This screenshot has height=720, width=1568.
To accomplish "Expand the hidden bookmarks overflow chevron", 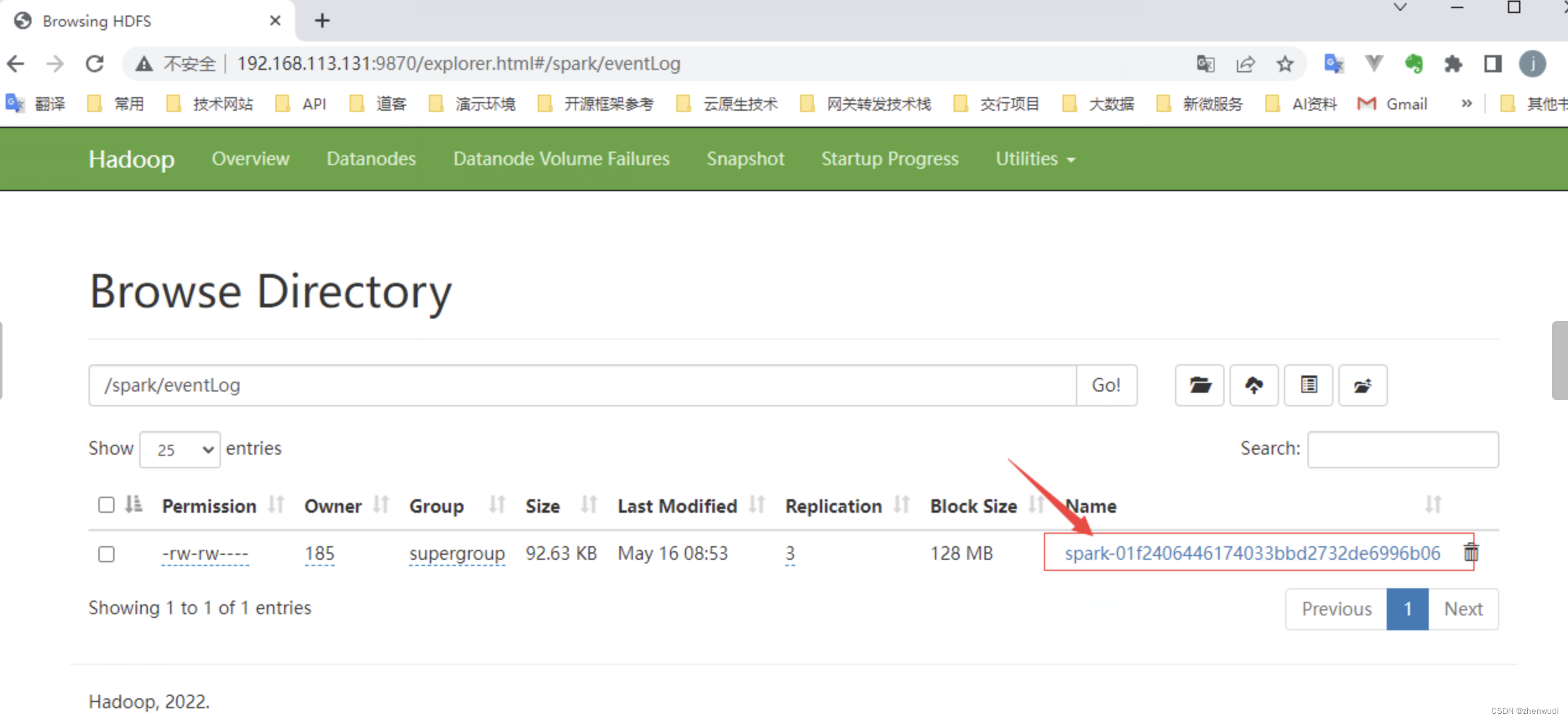I will click(x=1467, y=103).
